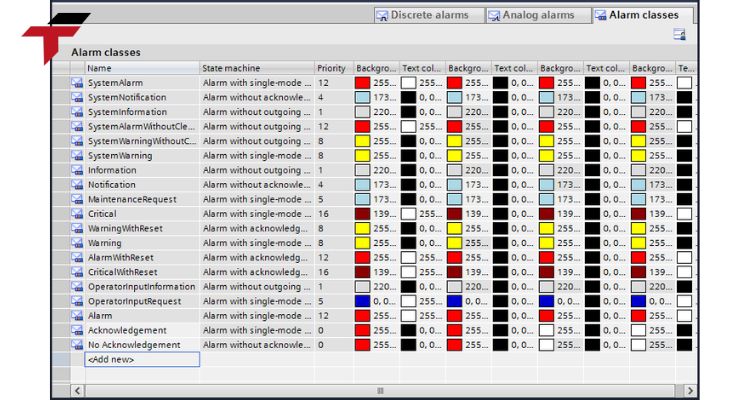Click the Alarm classes section heading
This screenshot has width=750, height=400.
(106, 52)
